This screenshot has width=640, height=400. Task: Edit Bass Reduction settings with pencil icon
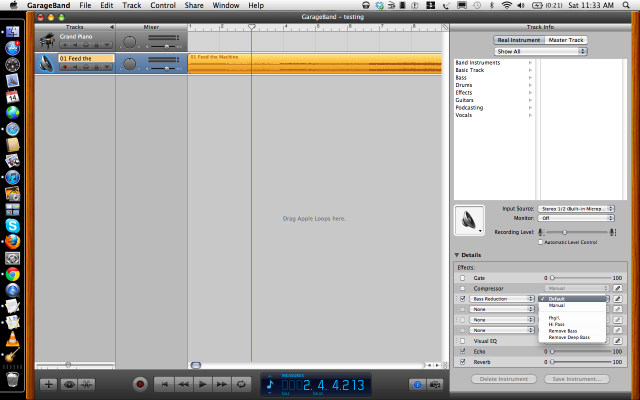point(617,299)
